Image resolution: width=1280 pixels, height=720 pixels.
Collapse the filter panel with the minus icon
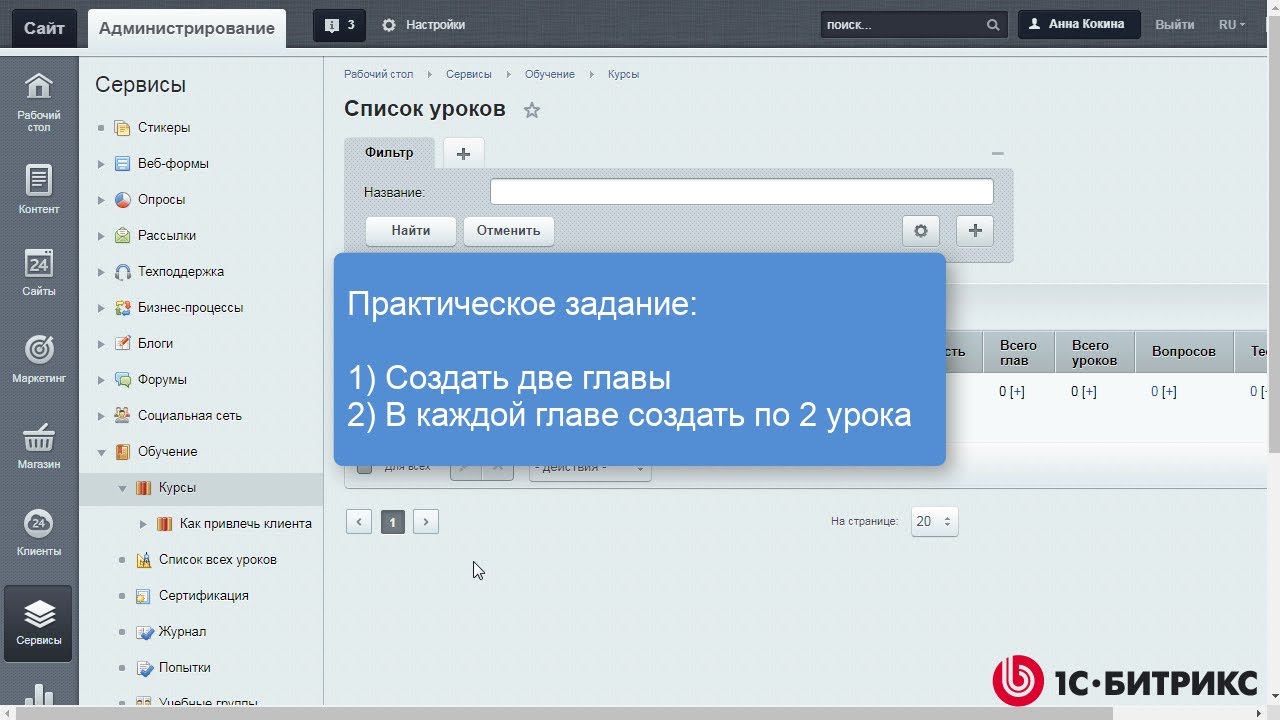(997, 153)
